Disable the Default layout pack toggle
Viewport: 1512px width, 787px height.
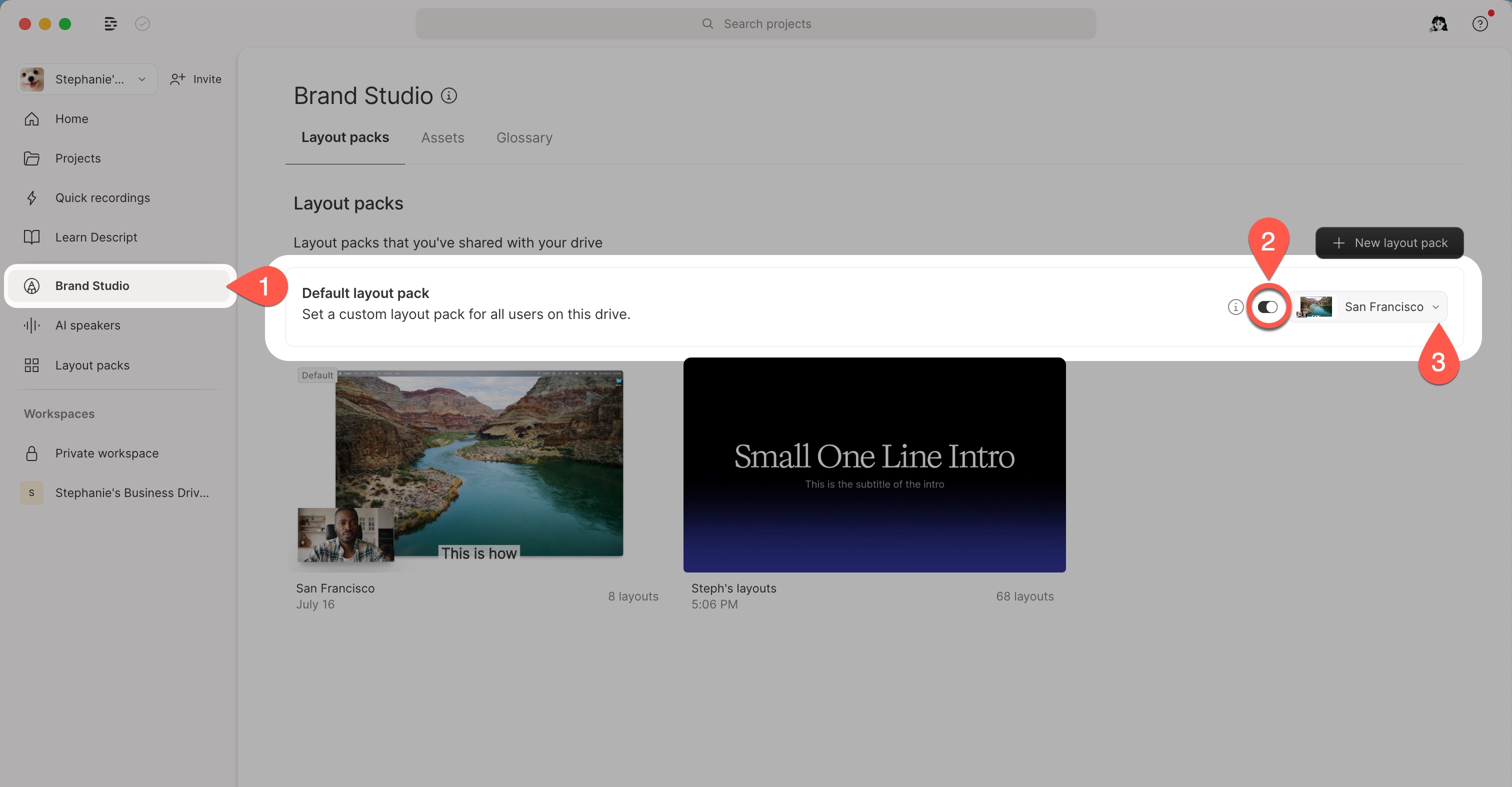(x=1268, y=306)
